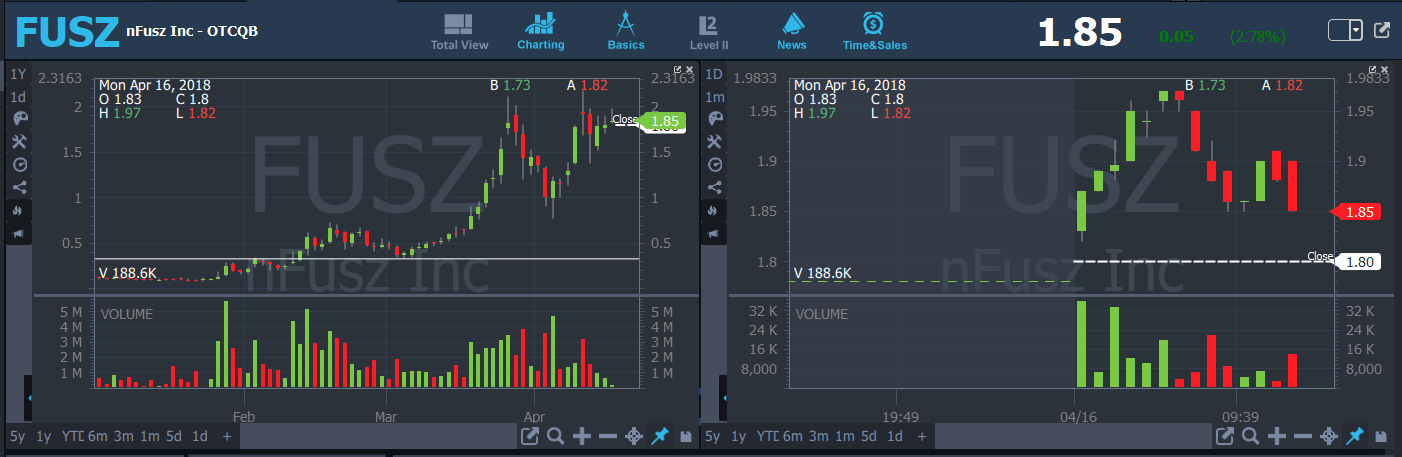Export the left chart with bottom share icon
Viewport: 1402px width, 457px height.
[530, 436]
